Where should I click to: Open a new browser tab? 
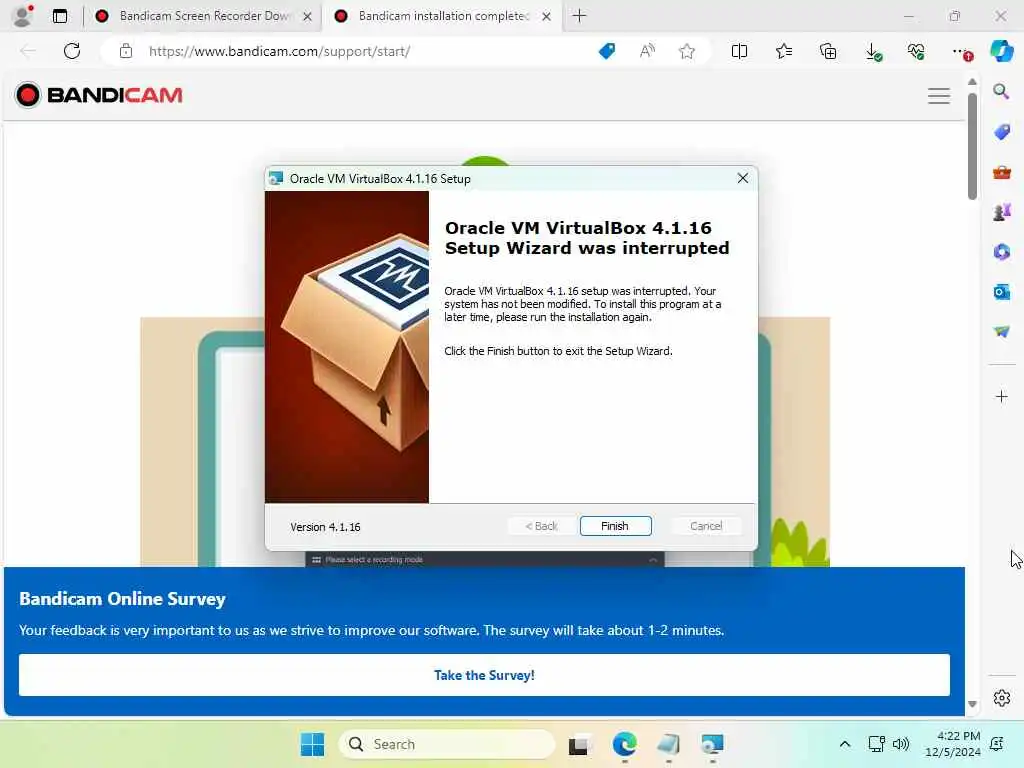579,16
